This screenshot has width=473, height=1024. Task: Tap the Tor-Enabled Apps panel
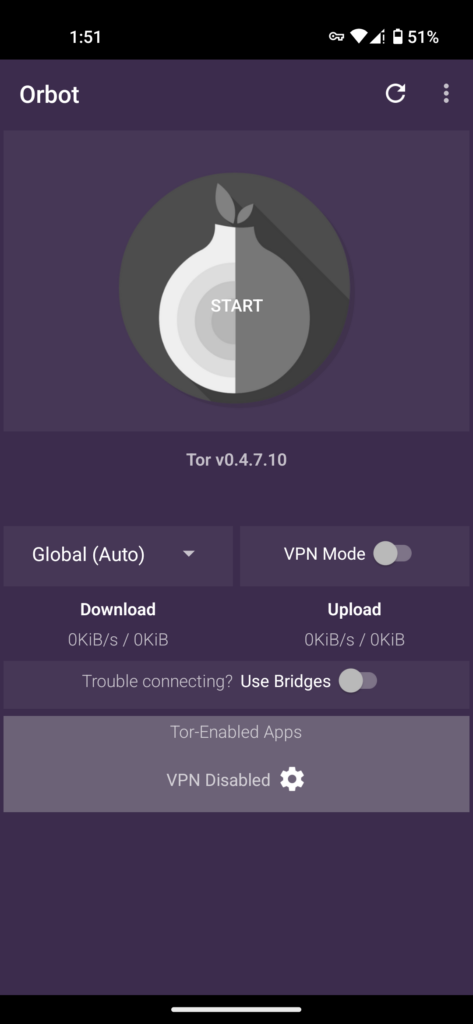click(236, 764)
